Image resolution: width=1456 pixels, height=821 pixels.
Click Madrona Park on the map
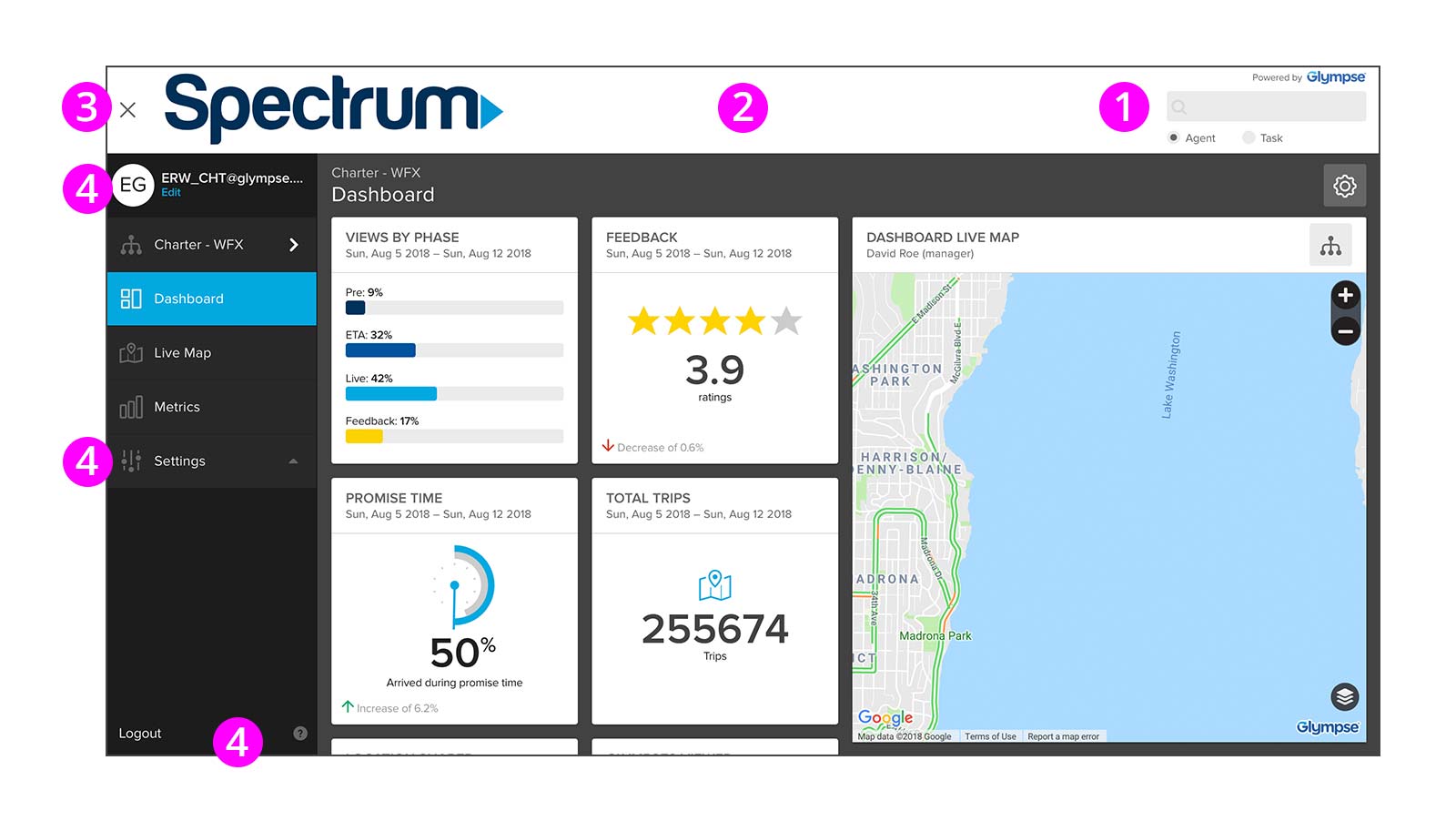(935, 636)
